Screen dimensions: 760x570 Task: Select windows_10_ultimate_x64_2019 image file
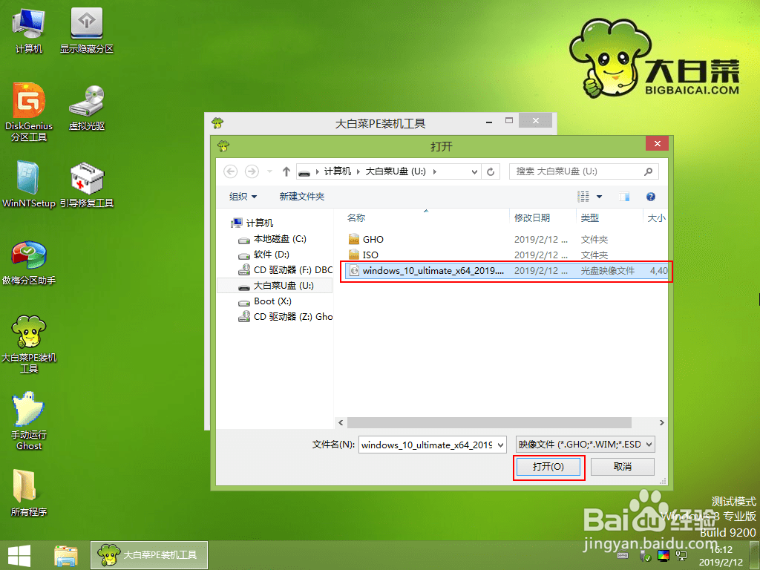pyautogui.click(x=506, y=270)
